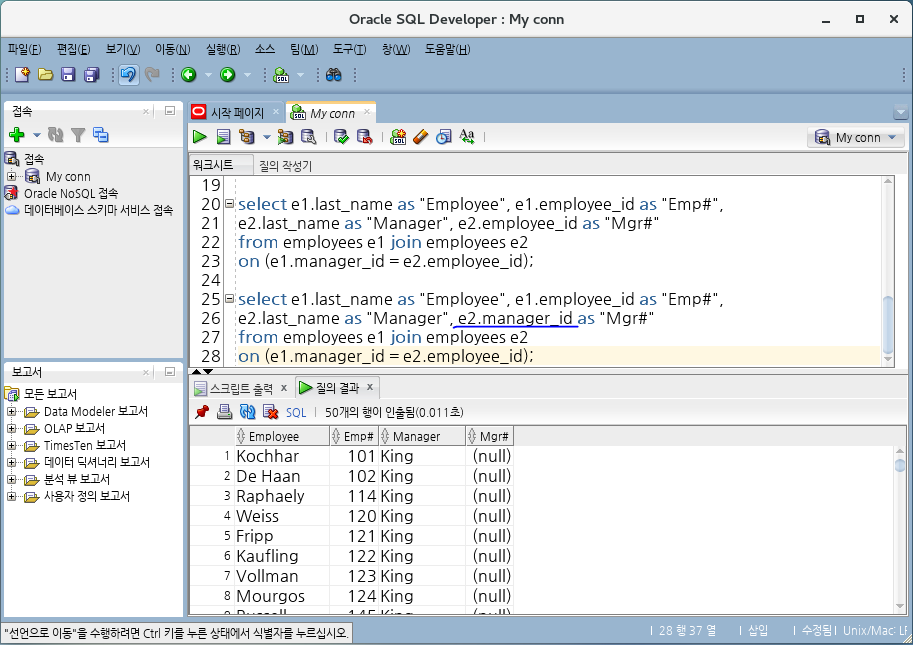Refresh the connections list

[x=55, y=135]
